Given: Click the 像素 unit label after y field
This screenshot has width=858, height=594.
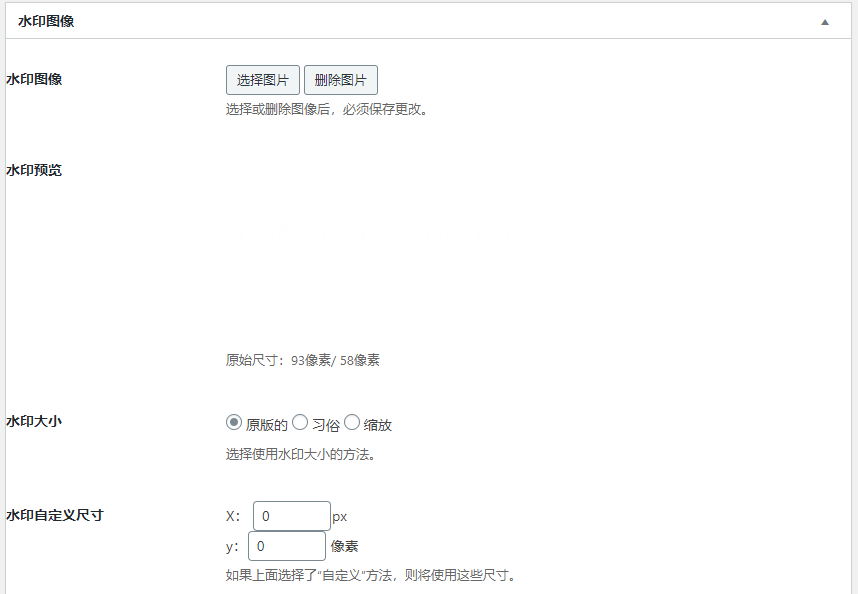Looking at the screenshot, I should pyautogui.click(x=344, y=547).
